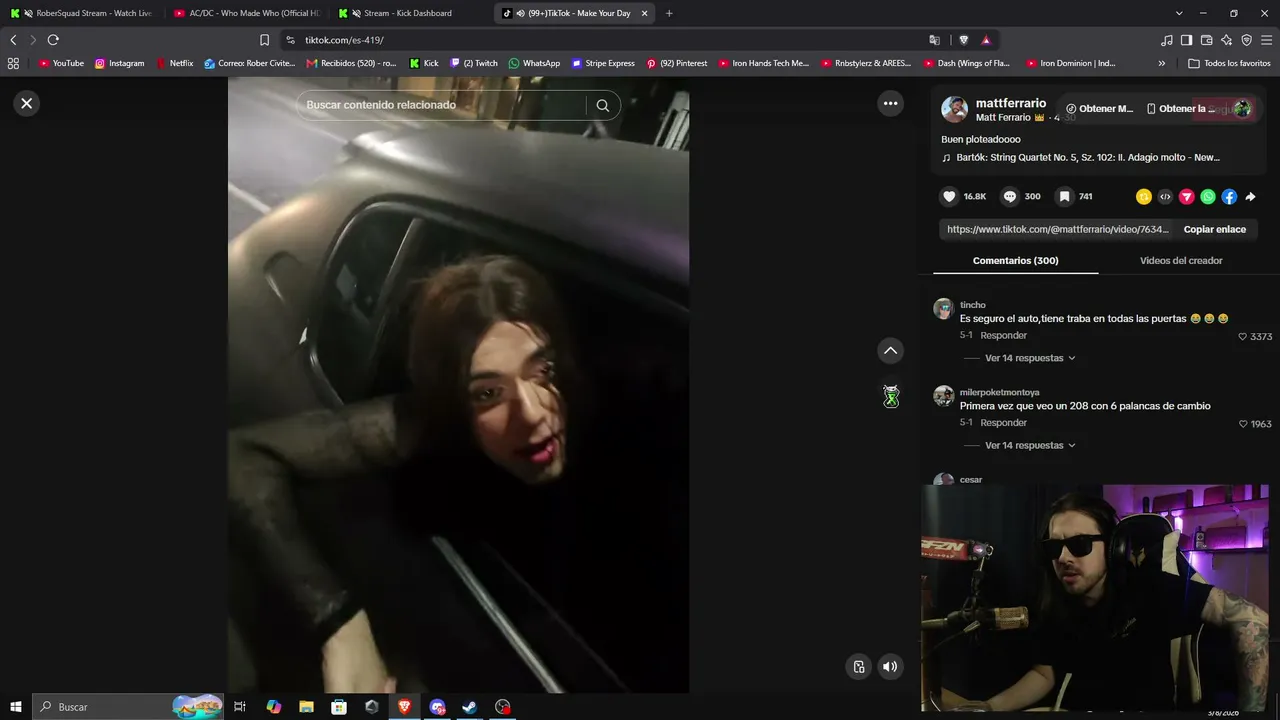This screenshot has height=720, width=1280.
Task: Open the tab search dropdown arrow
Action: [1179, 13]
